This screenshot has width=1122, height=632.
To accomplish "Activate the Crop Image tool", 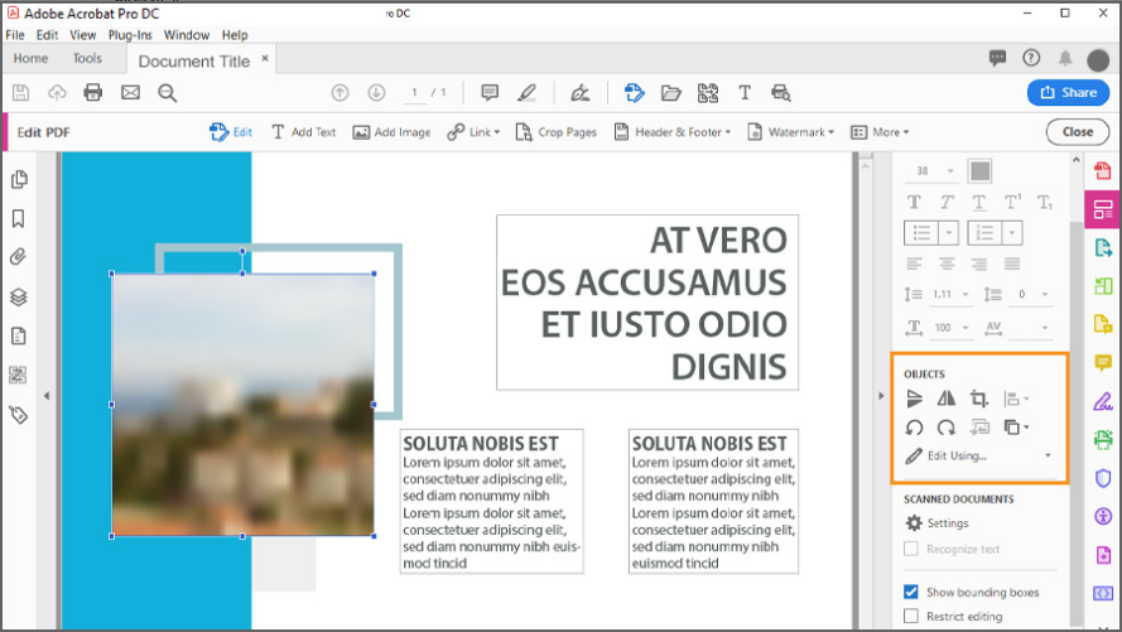I will point(979,398).
